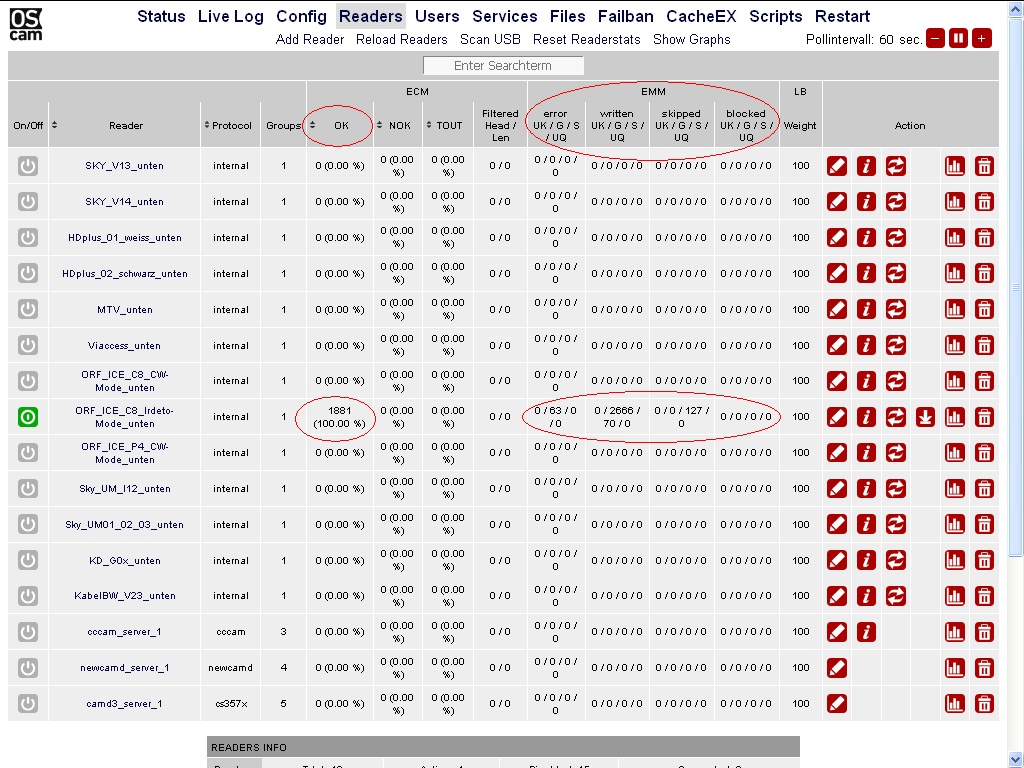Screen dimensions: 1024x768
Task: Click the Add Reader link
Action: [x=310, y=40]
